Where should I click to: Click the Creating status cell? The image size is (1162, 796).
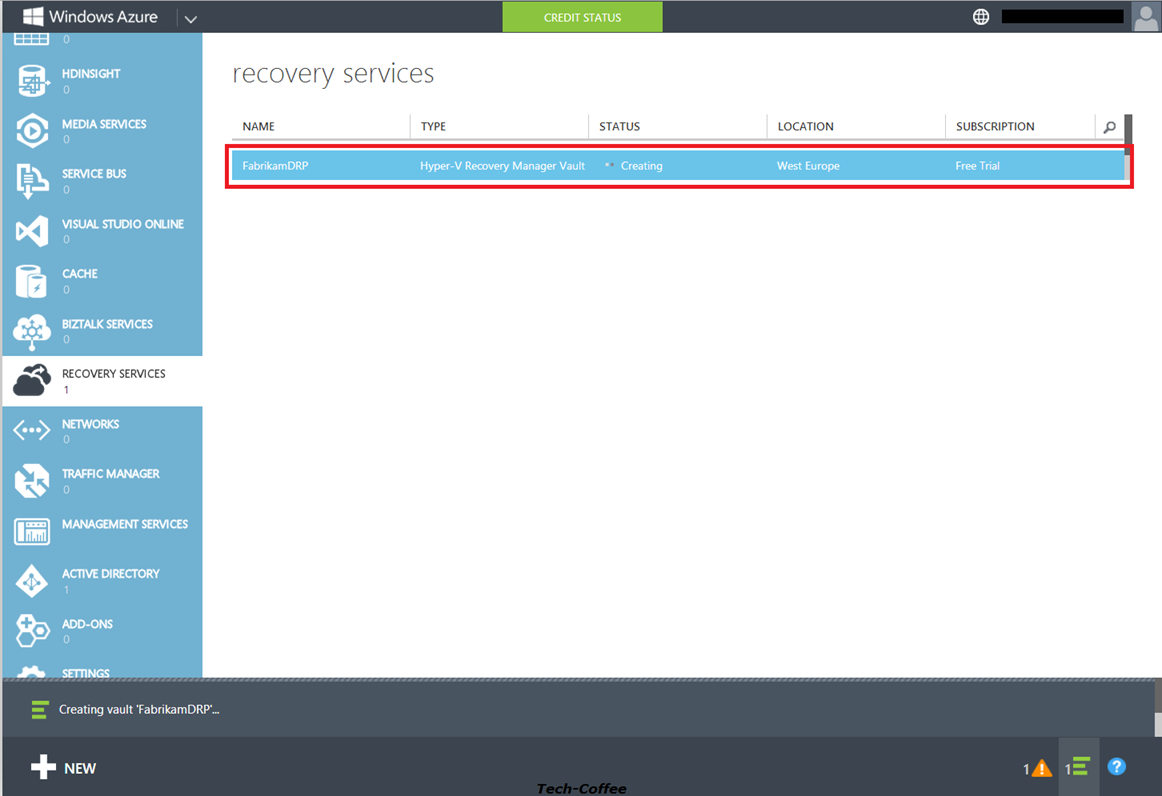642,166
